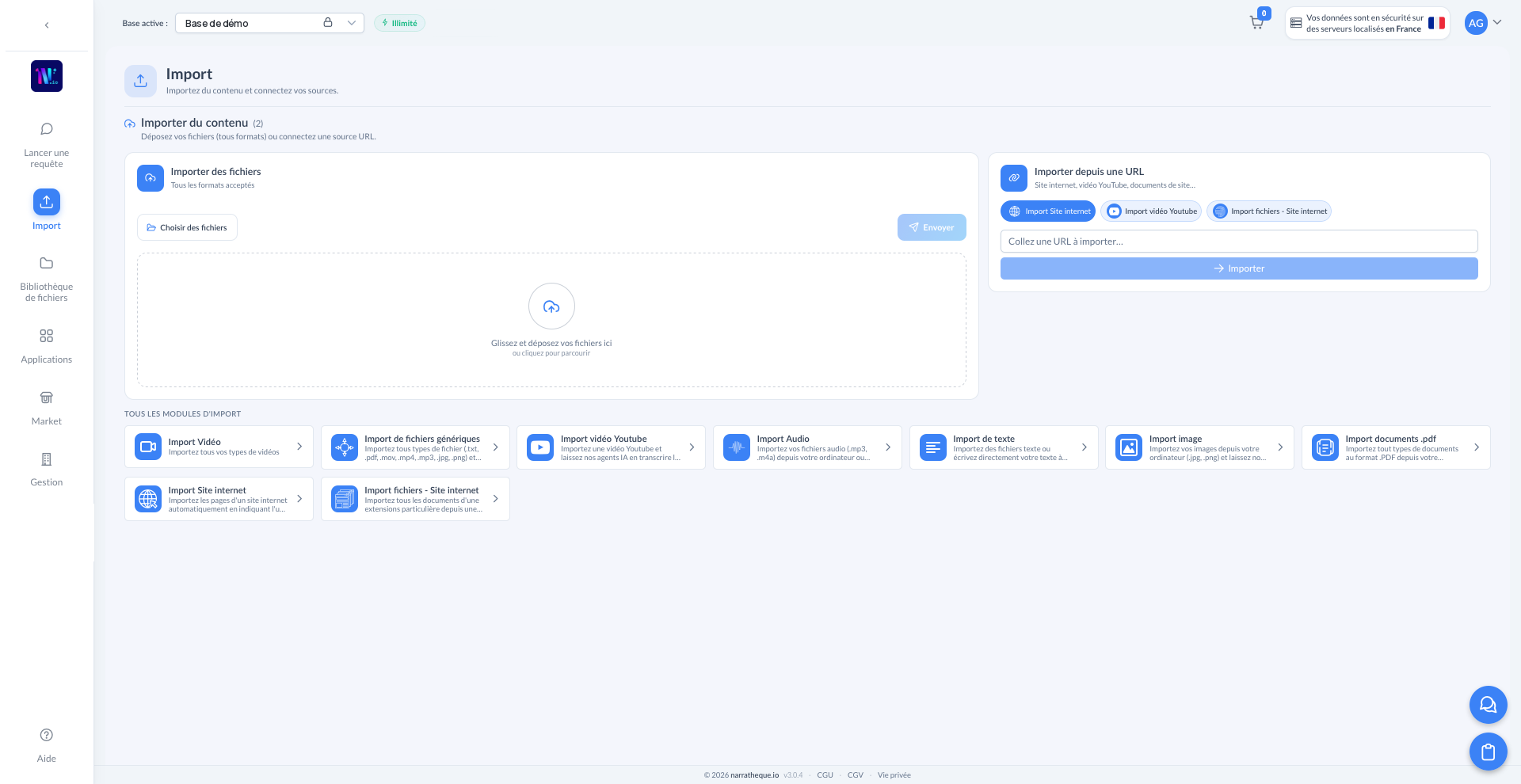This screenshot has width=1521, height=784.
Task: Click the cloud upload icon in drop zone
Action: (551, 306)
